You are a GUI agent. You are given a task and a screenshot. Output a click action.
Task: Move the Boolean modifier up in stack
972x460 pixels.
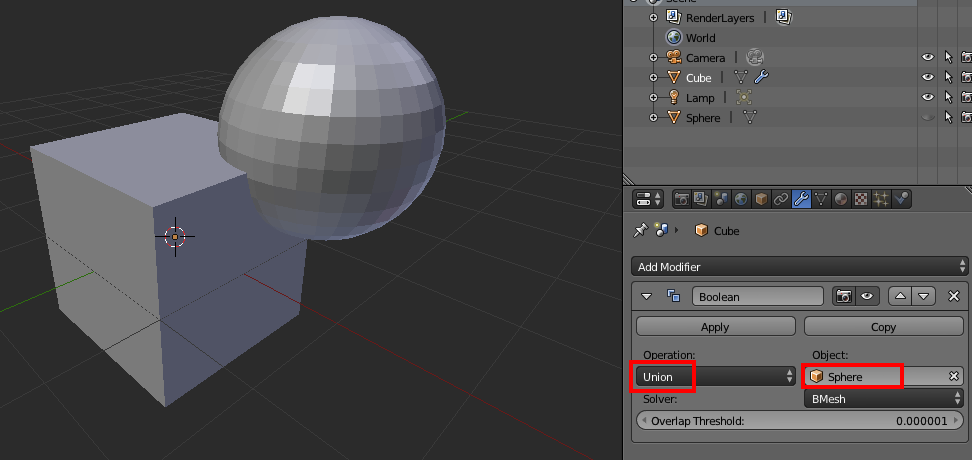[900, 296]
